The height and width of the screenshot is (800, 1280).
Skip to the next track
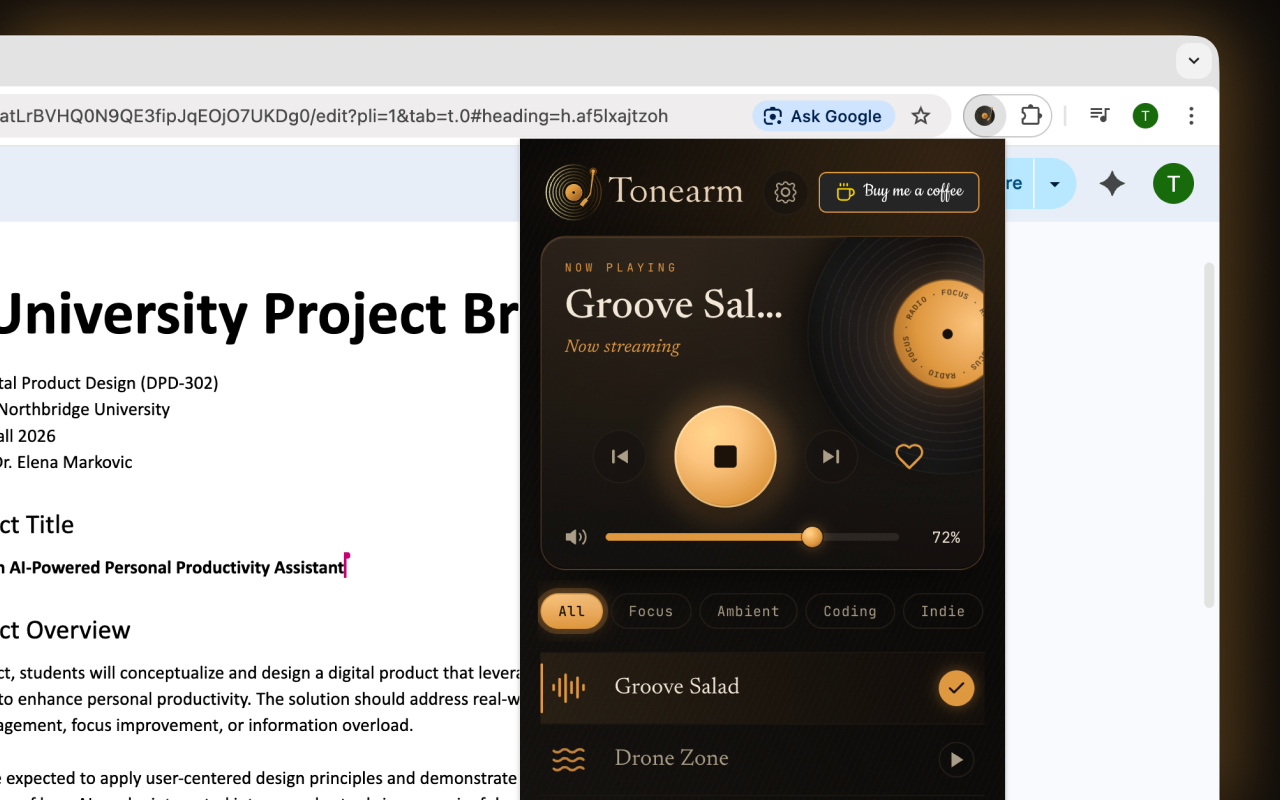[831, 456]
